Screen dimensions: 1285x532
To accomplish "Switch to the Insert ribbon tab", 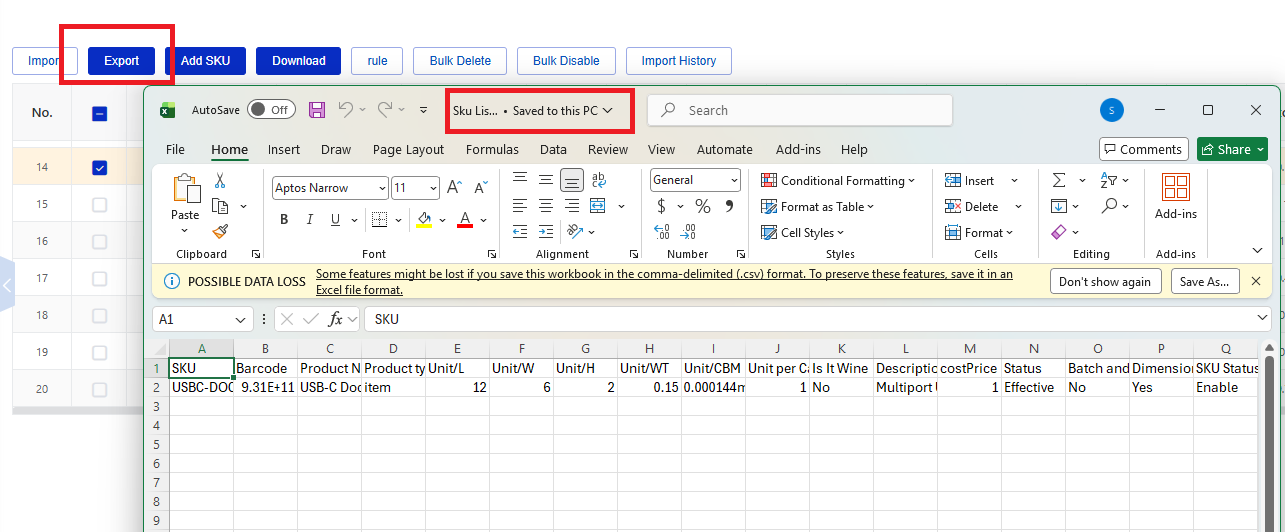I will pyautogui.click(x=284, y=149).
